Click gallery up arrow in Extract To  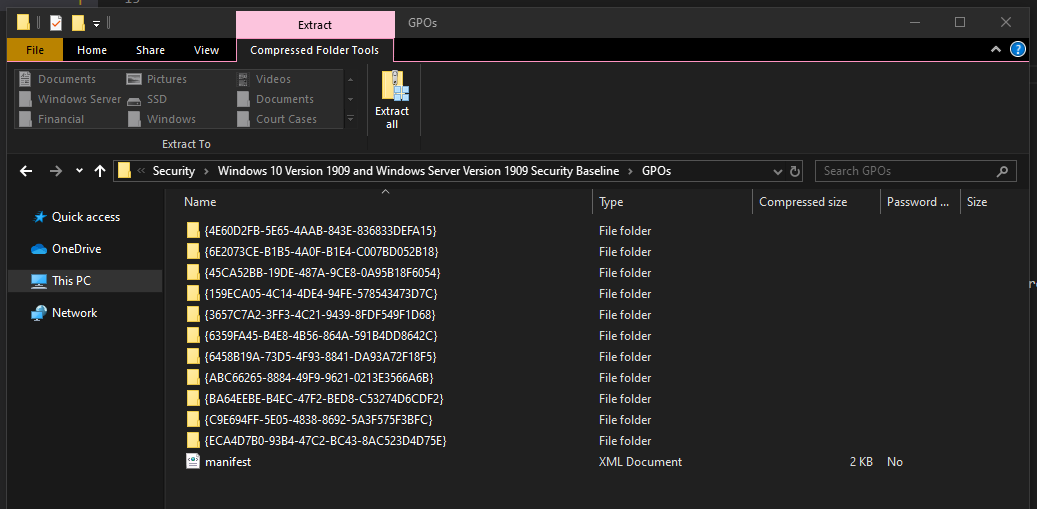351,79
